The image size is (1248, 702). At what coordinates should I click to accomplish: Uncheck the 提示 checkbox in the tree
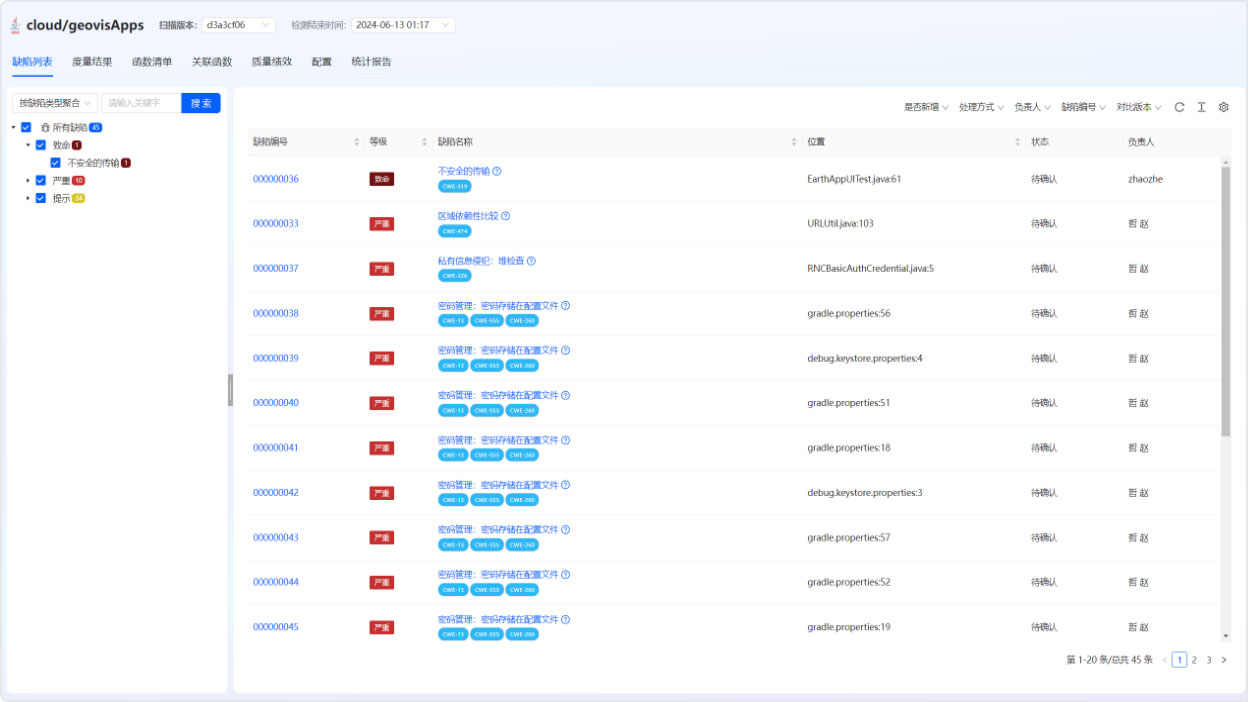coord(40,198)
